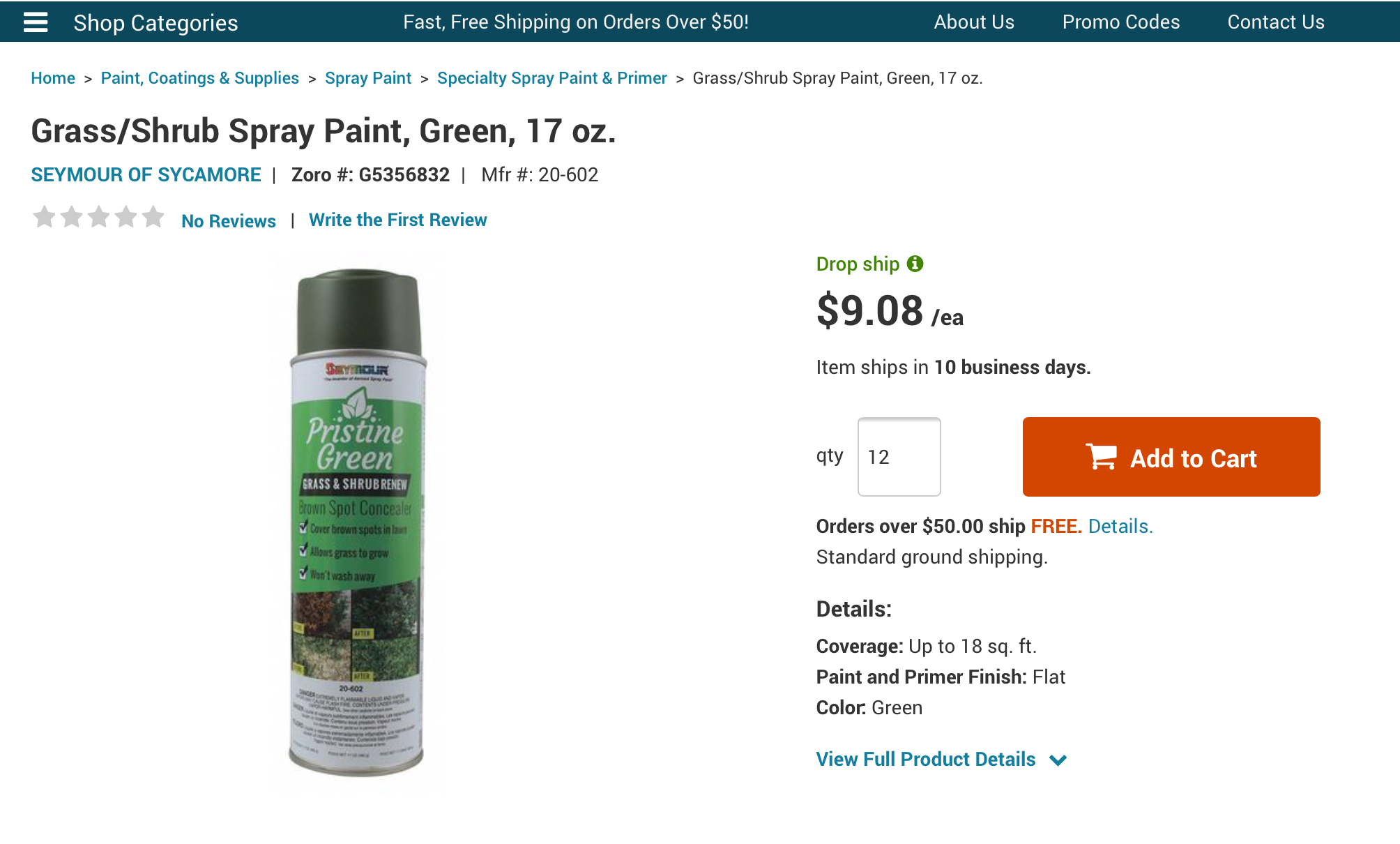1400x844 pixels.
Task: Open the About Us page
Action: (x=973, y=22)
